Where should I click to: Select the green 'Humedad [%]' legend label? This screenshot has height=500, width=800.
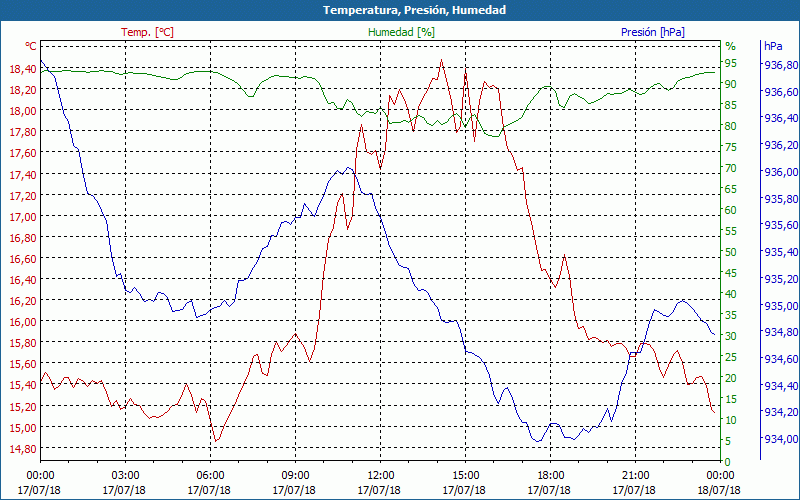point(402,32)
